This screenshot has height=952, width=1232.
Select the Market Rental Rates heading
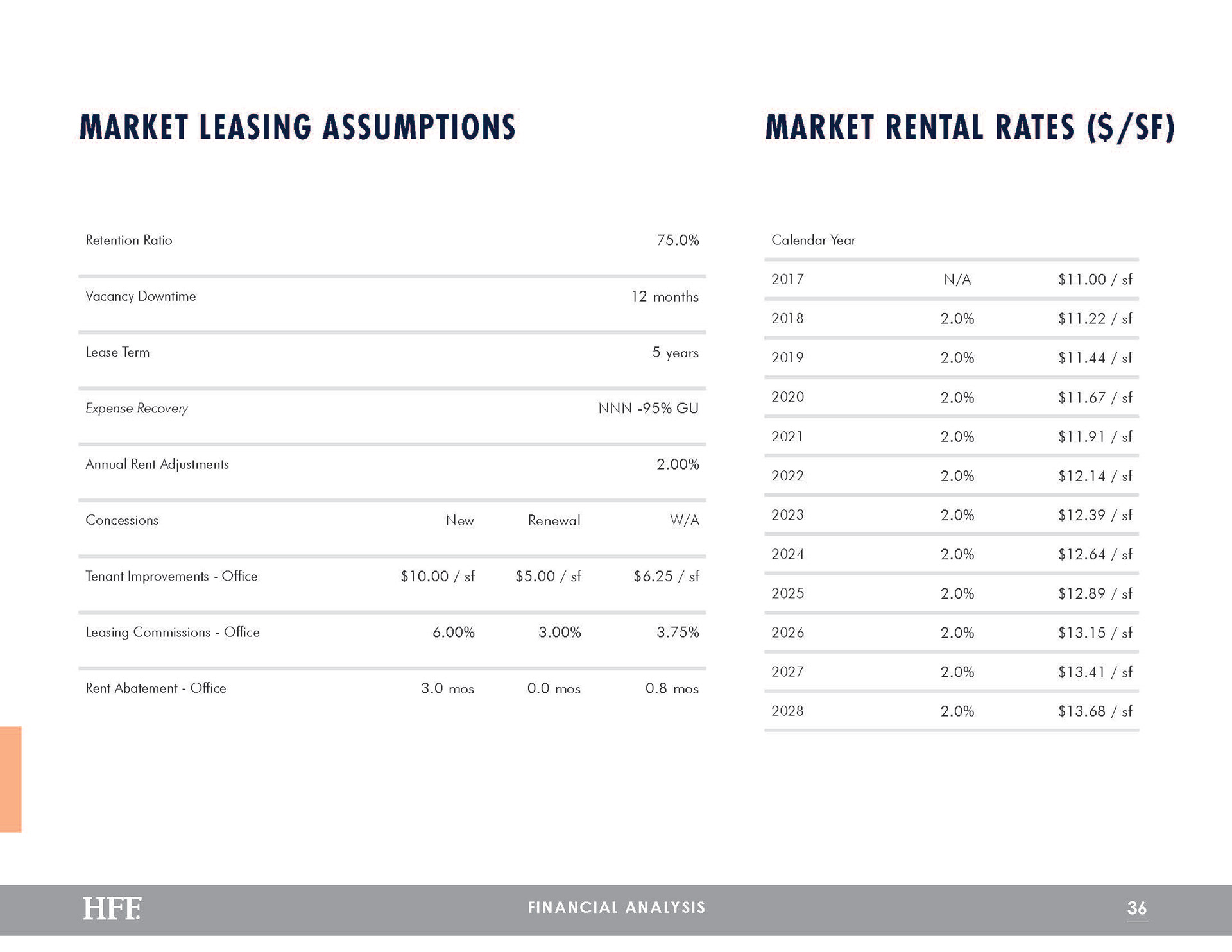click(x=970, y=127)
